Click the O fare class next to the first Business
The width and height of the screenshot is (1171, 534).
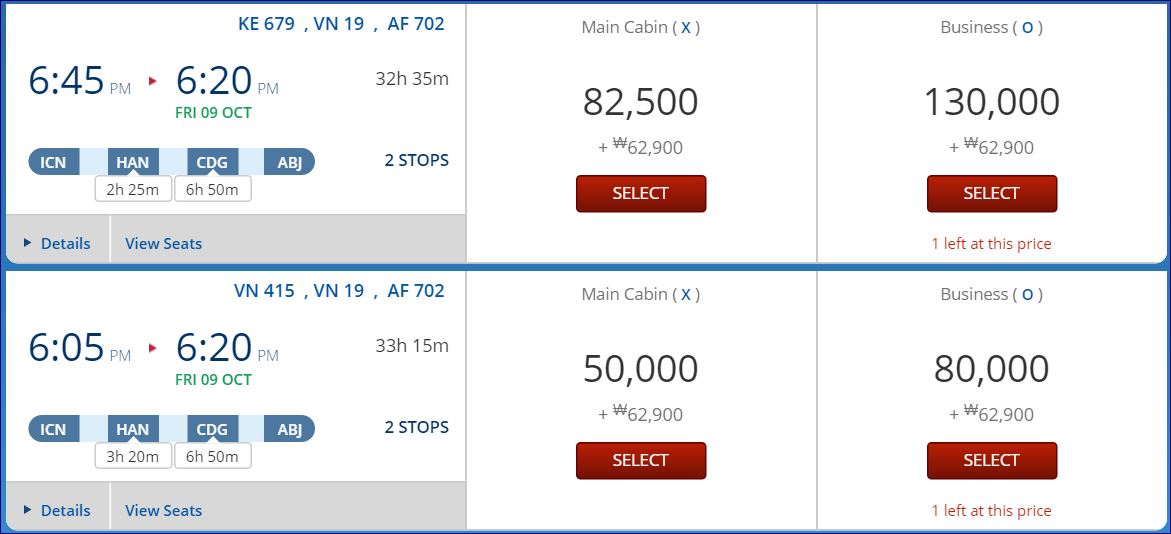click(x=1027, y=28)
